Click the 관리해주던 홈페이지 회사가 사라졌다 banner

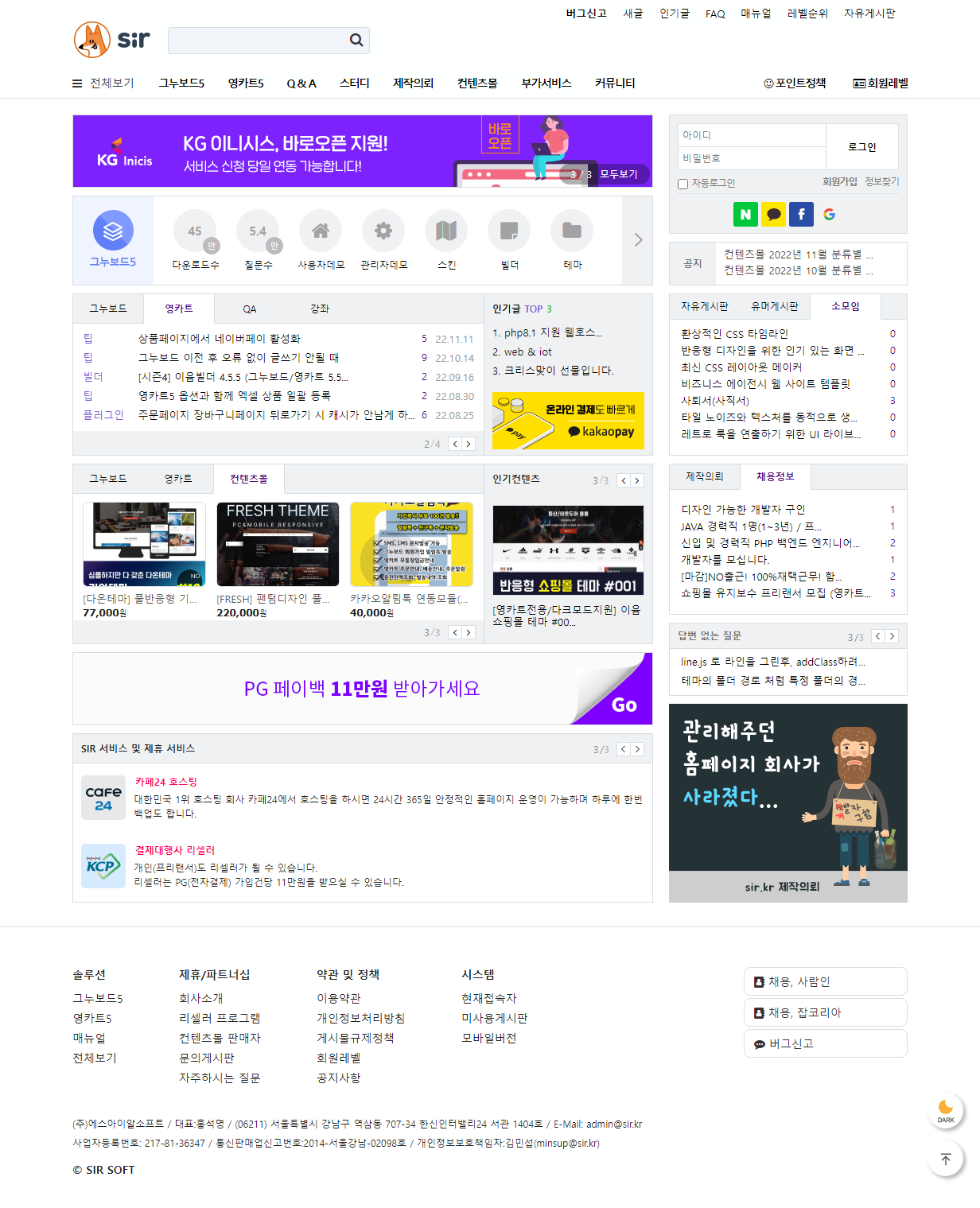(788, 802)
